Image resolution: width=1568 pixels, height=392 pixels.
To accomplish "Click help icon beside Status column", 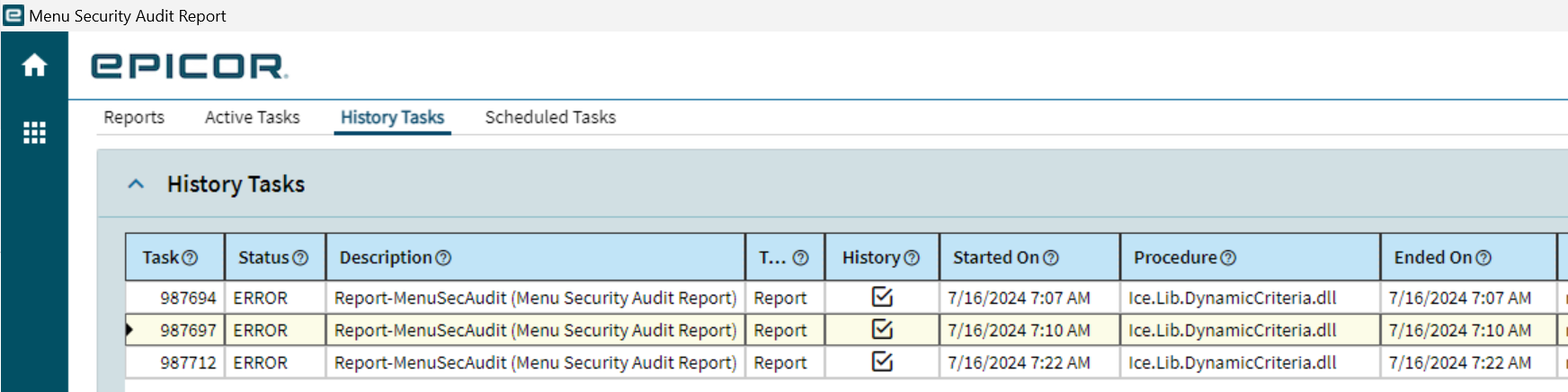I will point(300,258).
